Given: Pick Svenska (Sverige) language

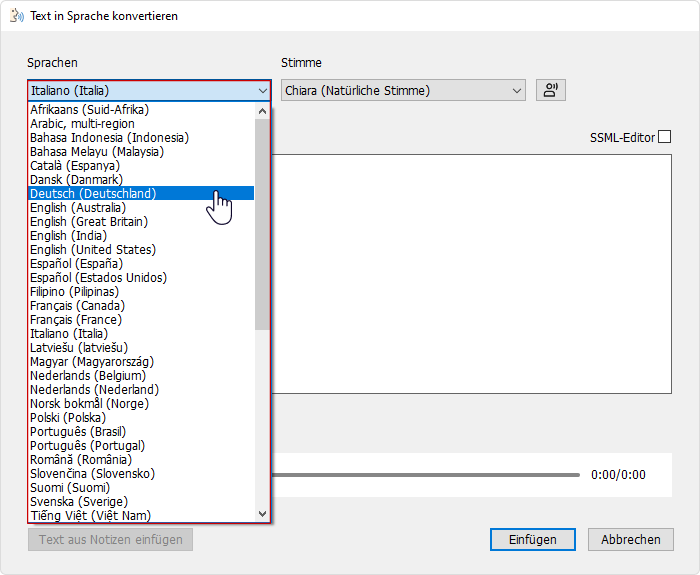Looking at the screenshot, I should pos(79,501).
